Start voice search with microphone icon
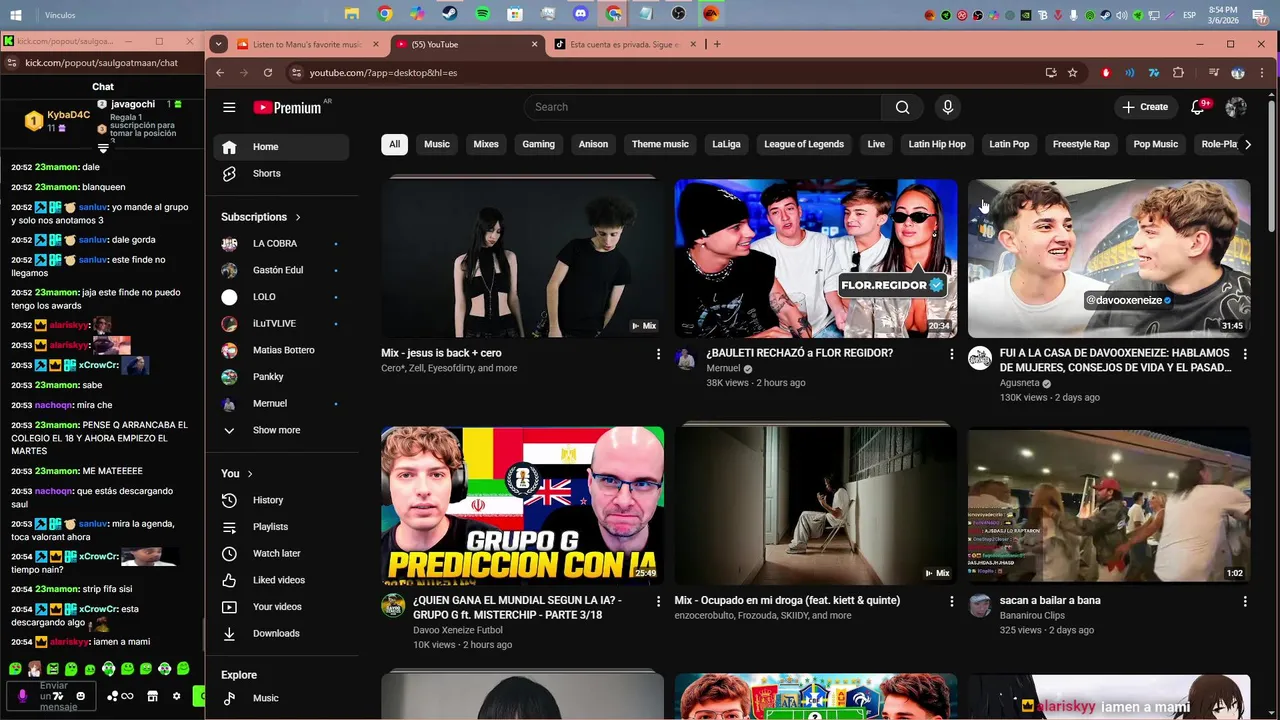This screenshot has width=1280, height=720. [948, 107]
